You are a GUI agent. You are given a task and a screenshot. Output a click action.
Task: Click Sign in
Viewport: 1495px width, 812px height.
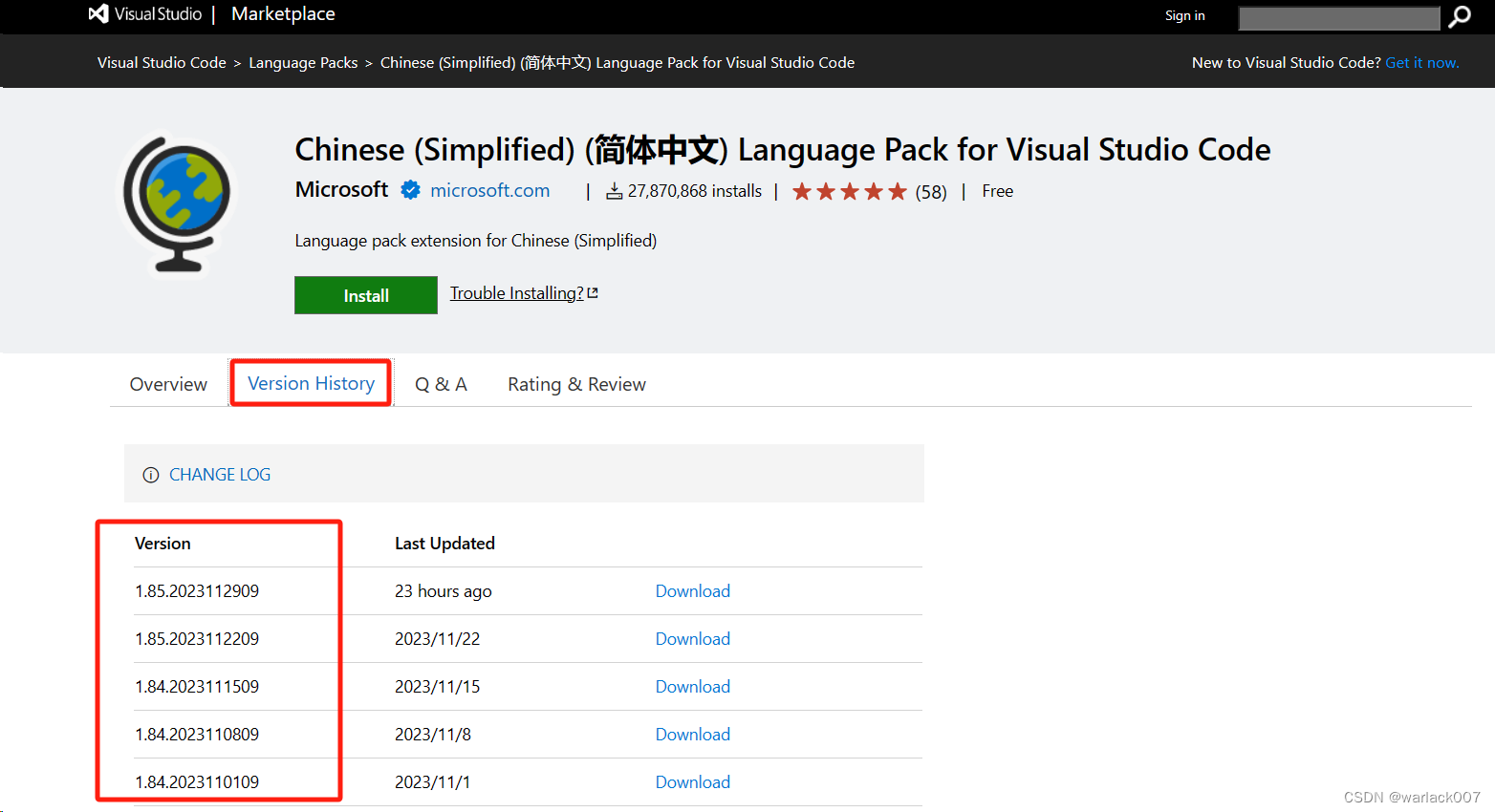click(1184, 15)
